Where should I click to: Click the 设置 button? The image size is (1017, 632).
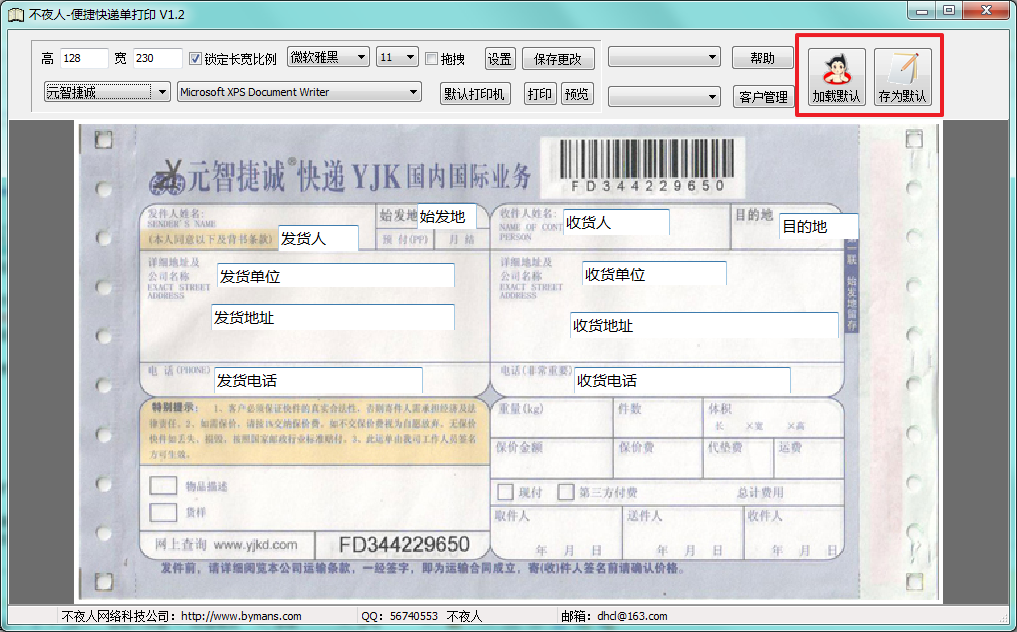click(500, 59)
